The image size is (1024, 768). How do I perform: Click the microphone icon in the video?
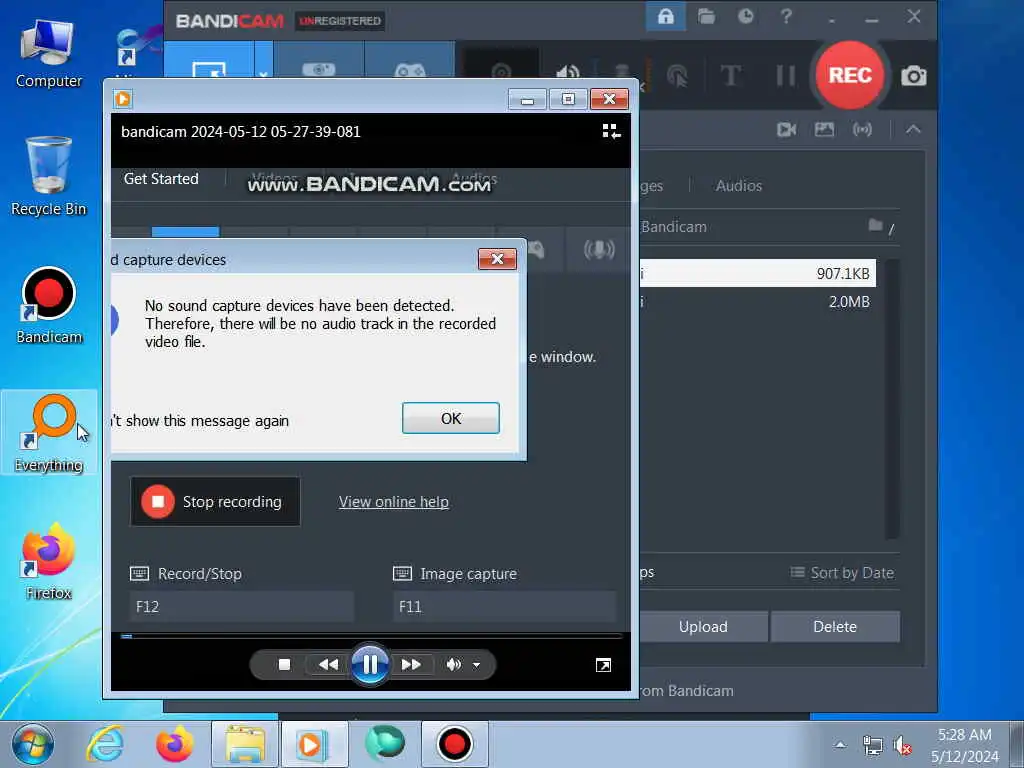[599, 249]
